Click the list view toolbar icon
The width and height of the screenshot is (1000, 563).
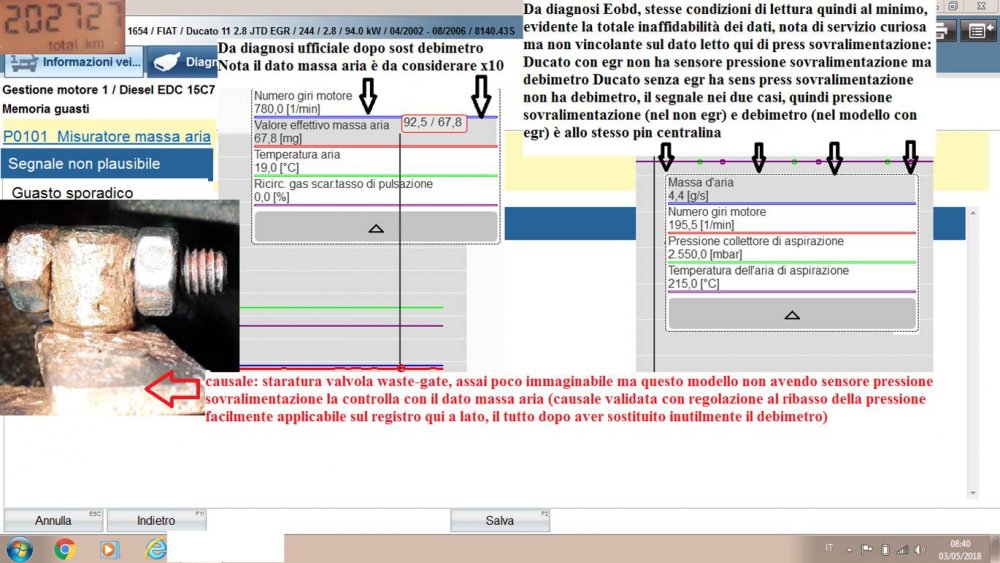click(977, 31)
